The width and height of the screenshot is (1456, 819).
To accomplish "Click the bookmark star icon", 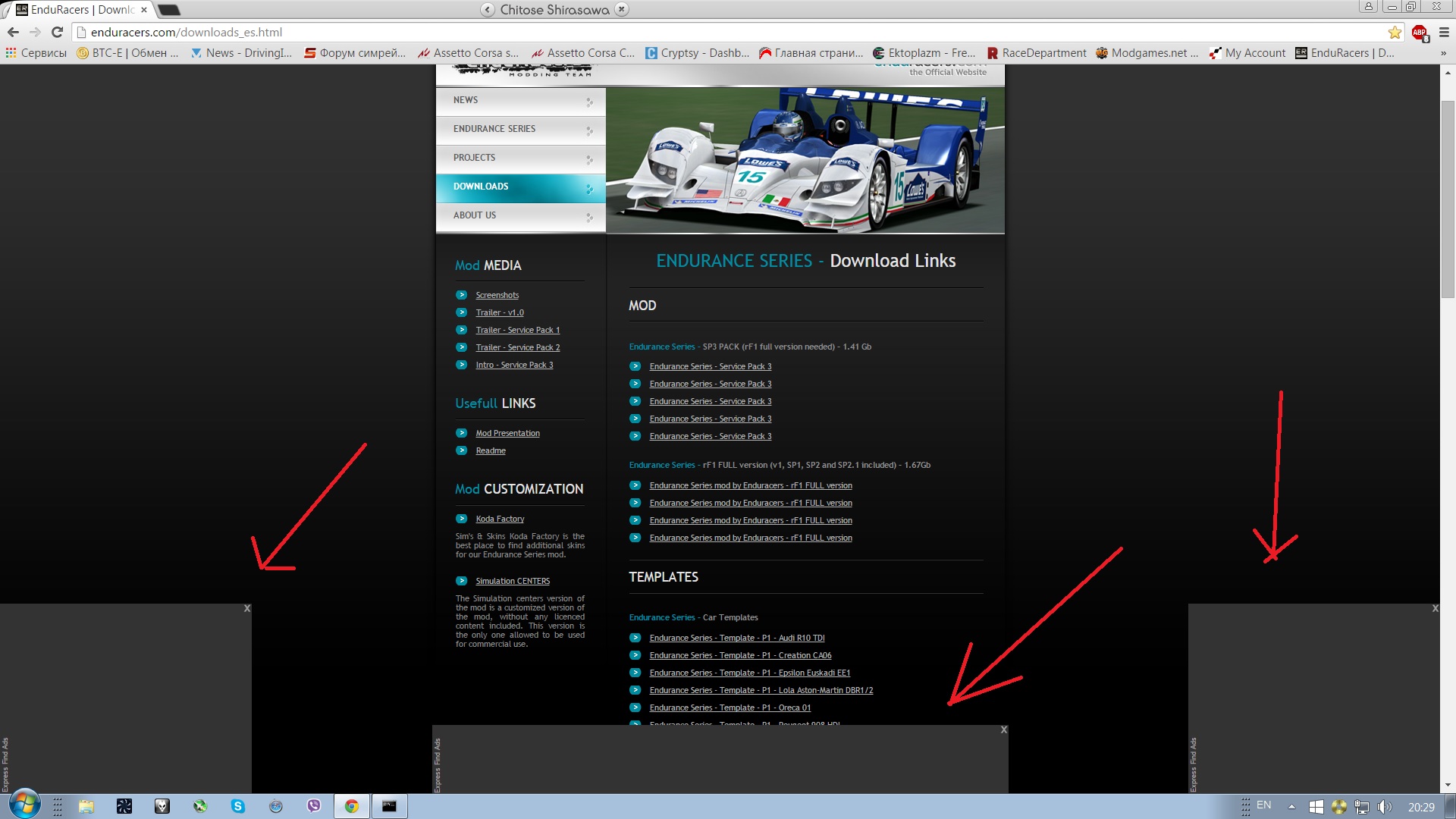I will (1395, 32).
